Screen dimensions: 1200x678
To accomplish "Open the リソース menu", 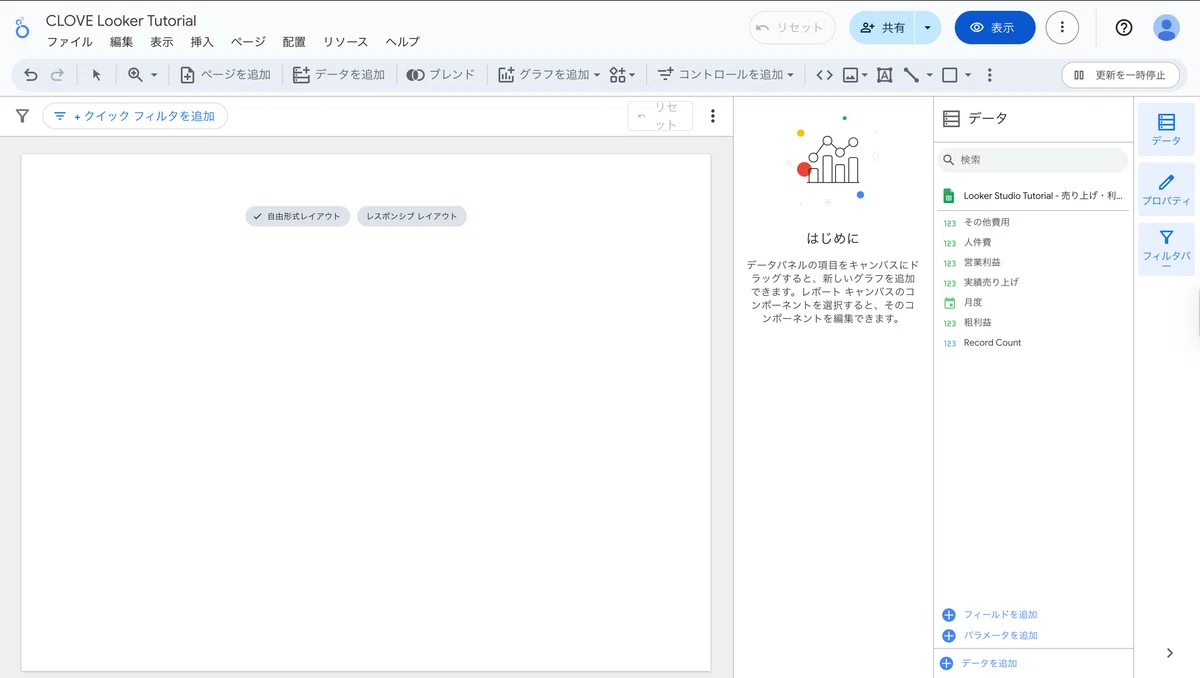I will [x=345, y=42].
